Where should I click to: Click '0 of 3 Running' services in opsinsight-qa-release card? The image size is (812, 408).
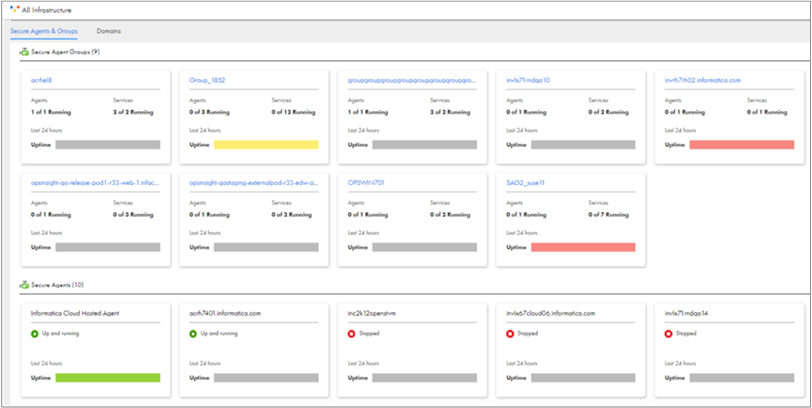pos(133,215)
